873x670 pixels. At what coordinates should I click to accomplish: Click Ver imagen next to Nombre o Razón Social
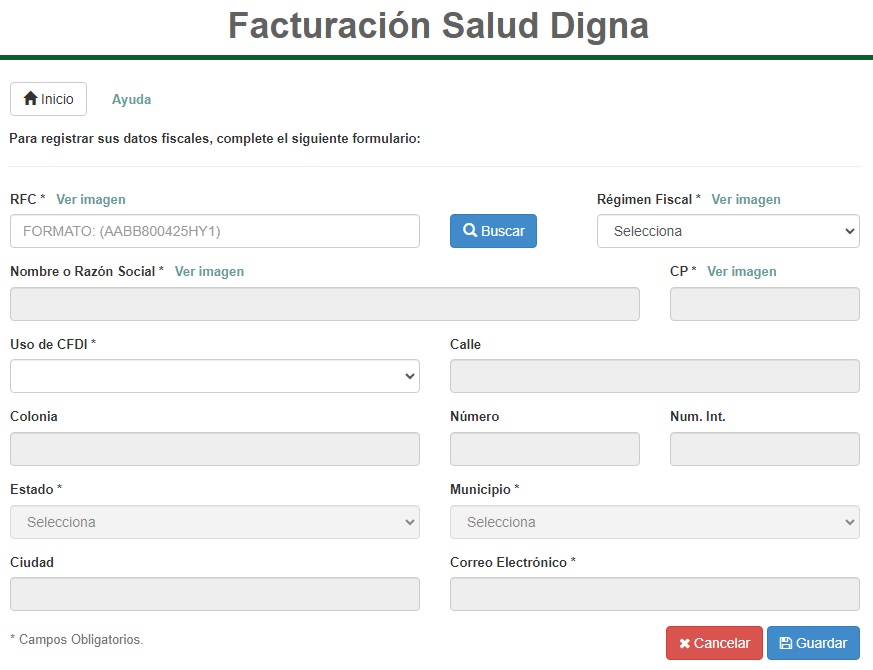pyautogui.click(x=209, y=271)
